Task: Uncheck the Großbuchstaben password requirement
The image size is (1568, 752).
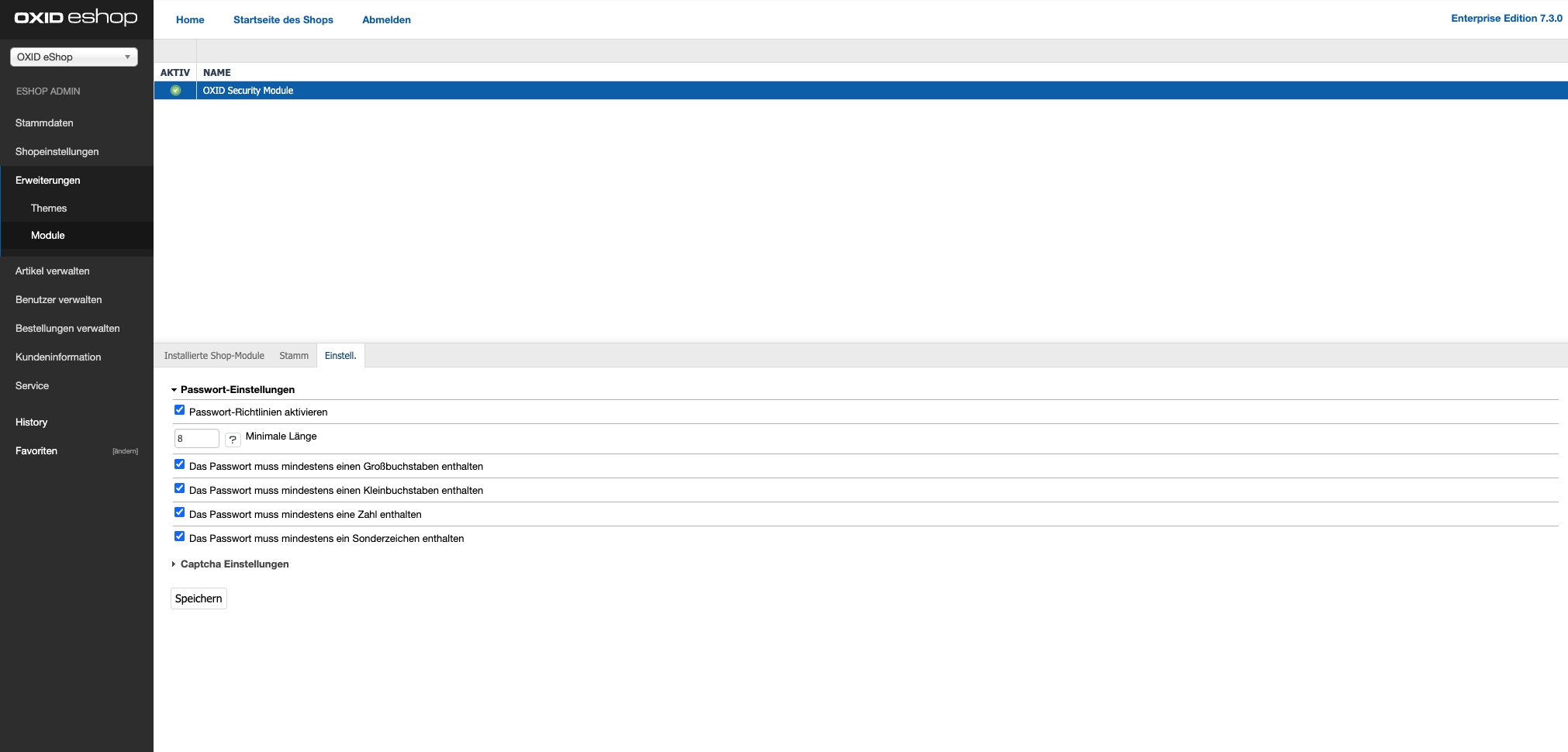Action: (180, 464)
